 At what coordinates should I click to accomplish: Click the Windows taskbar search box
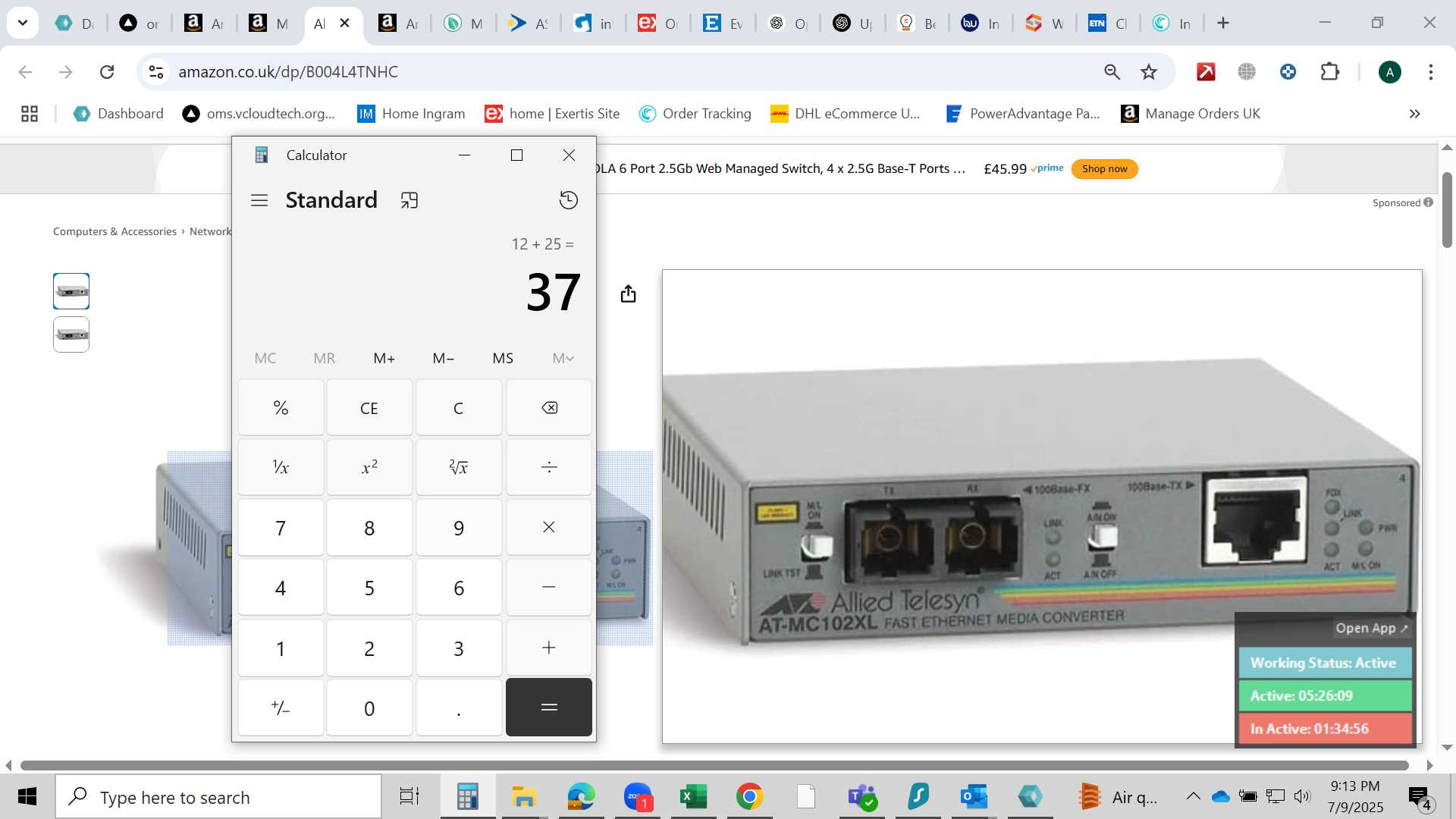coord(218,797)
